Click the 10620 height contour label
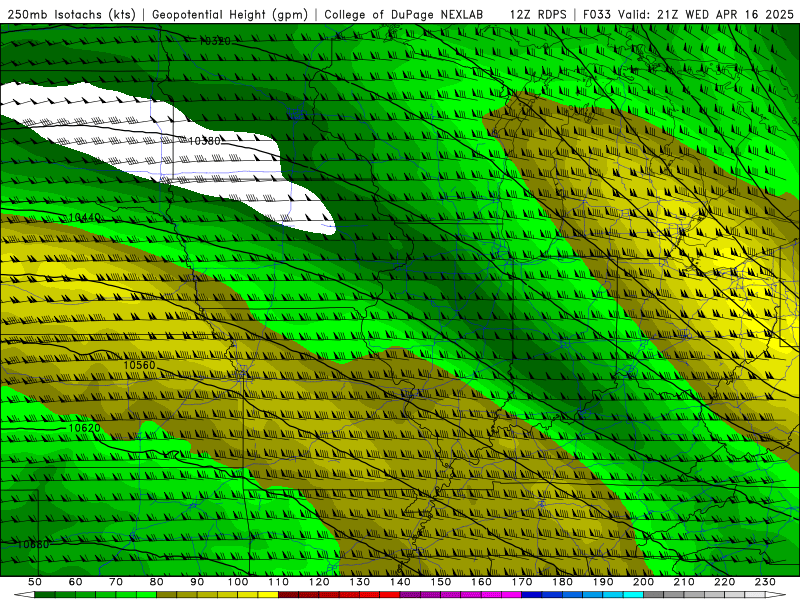The width and height of the screenshot is (800, 600). click(84, 428)
